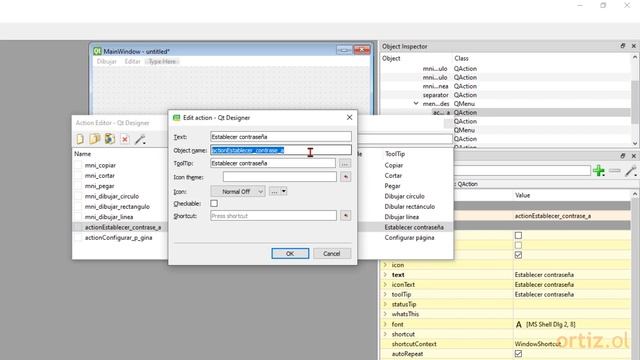Screen dimensions: 640x360
Task: Toggle the autoRepeat checkbox
Action: pos(518,353)
